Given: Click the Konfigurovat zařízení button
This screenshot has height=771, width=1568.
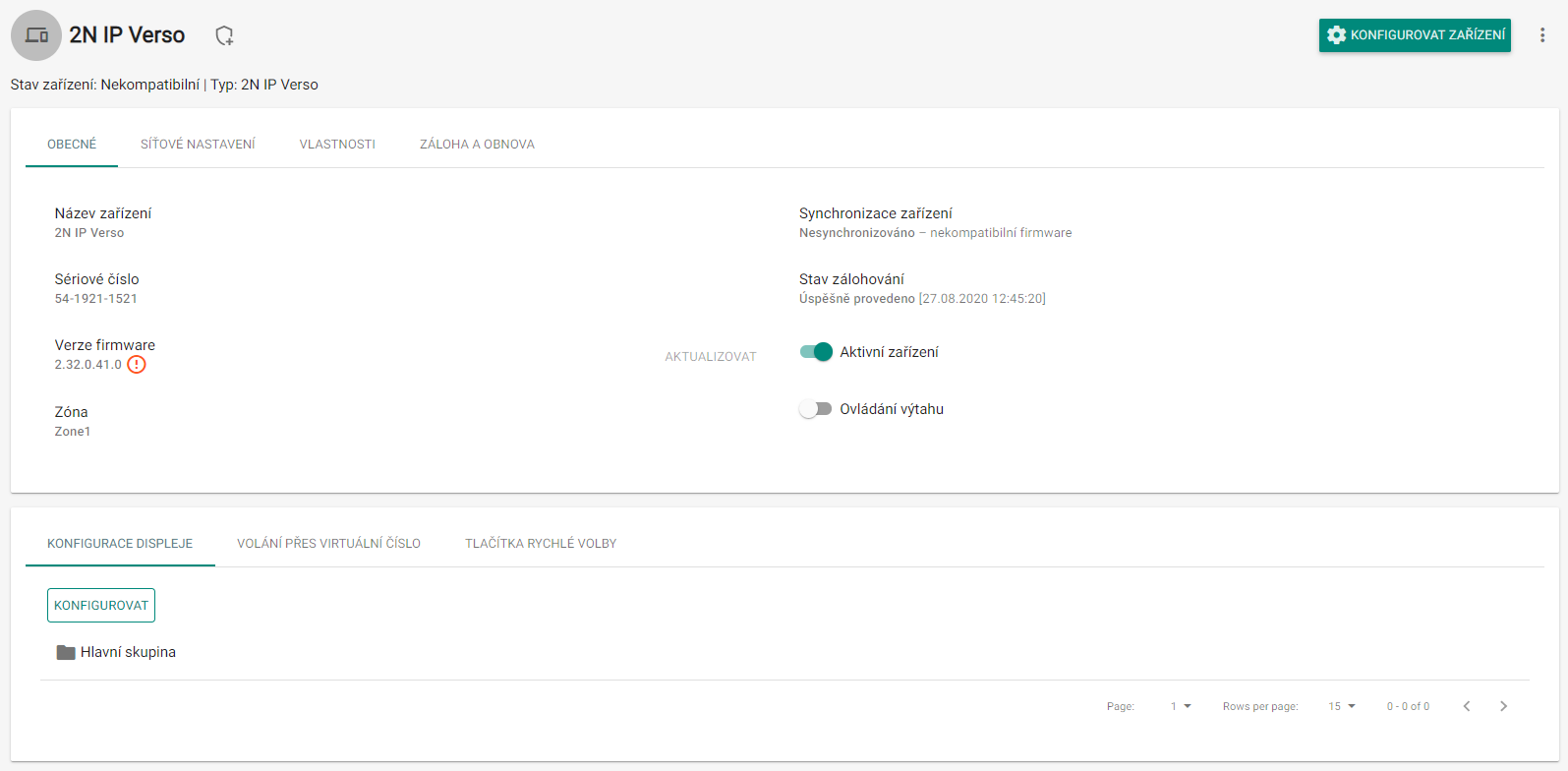Looking at the screenshot, I should [1415, 35].
